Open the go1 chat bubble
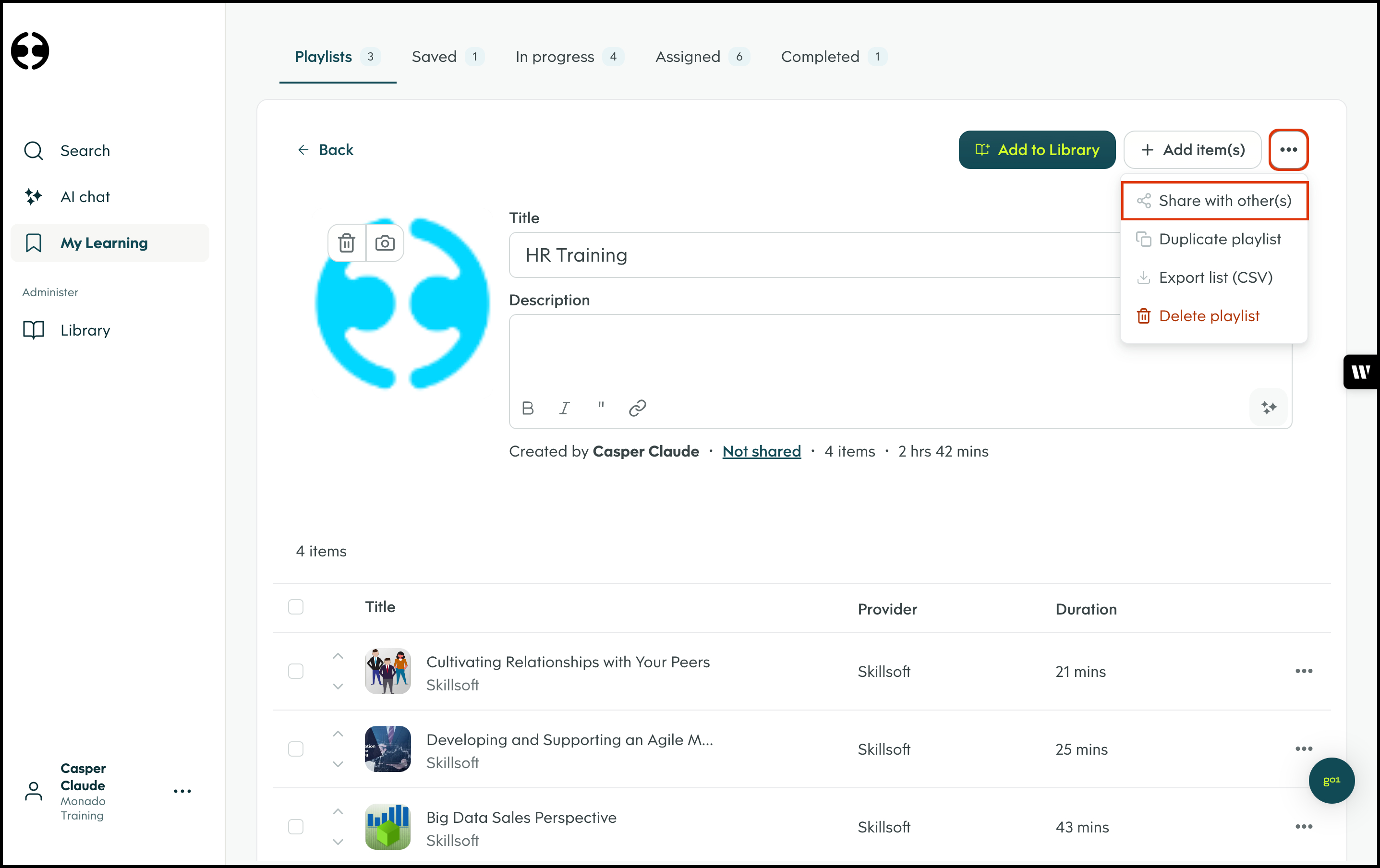The height and width of the screenshot is (868, 1380). point(1331,780)
